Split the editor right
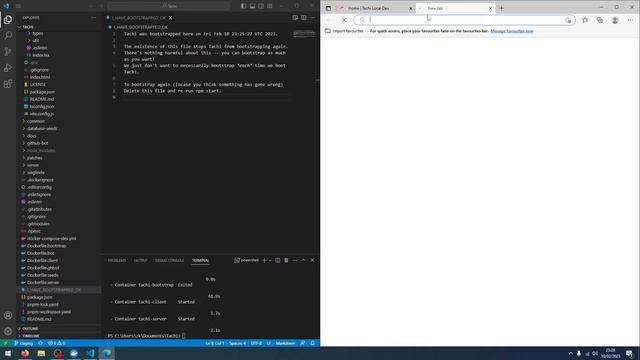 pos(304,18)
